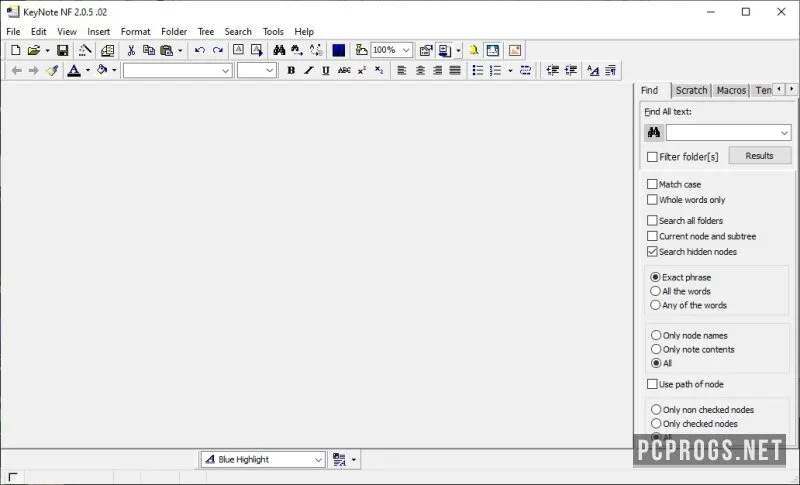The height and width of the screenshot is (485, 800).
Task: Click the Underline formatting icon
Action: [x=326, y=70]
